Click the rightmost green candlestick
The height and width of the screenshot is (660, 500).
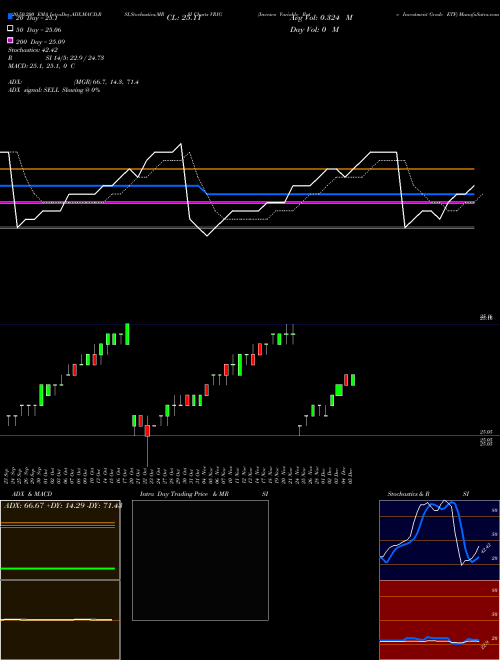click(x=353, y=380)
